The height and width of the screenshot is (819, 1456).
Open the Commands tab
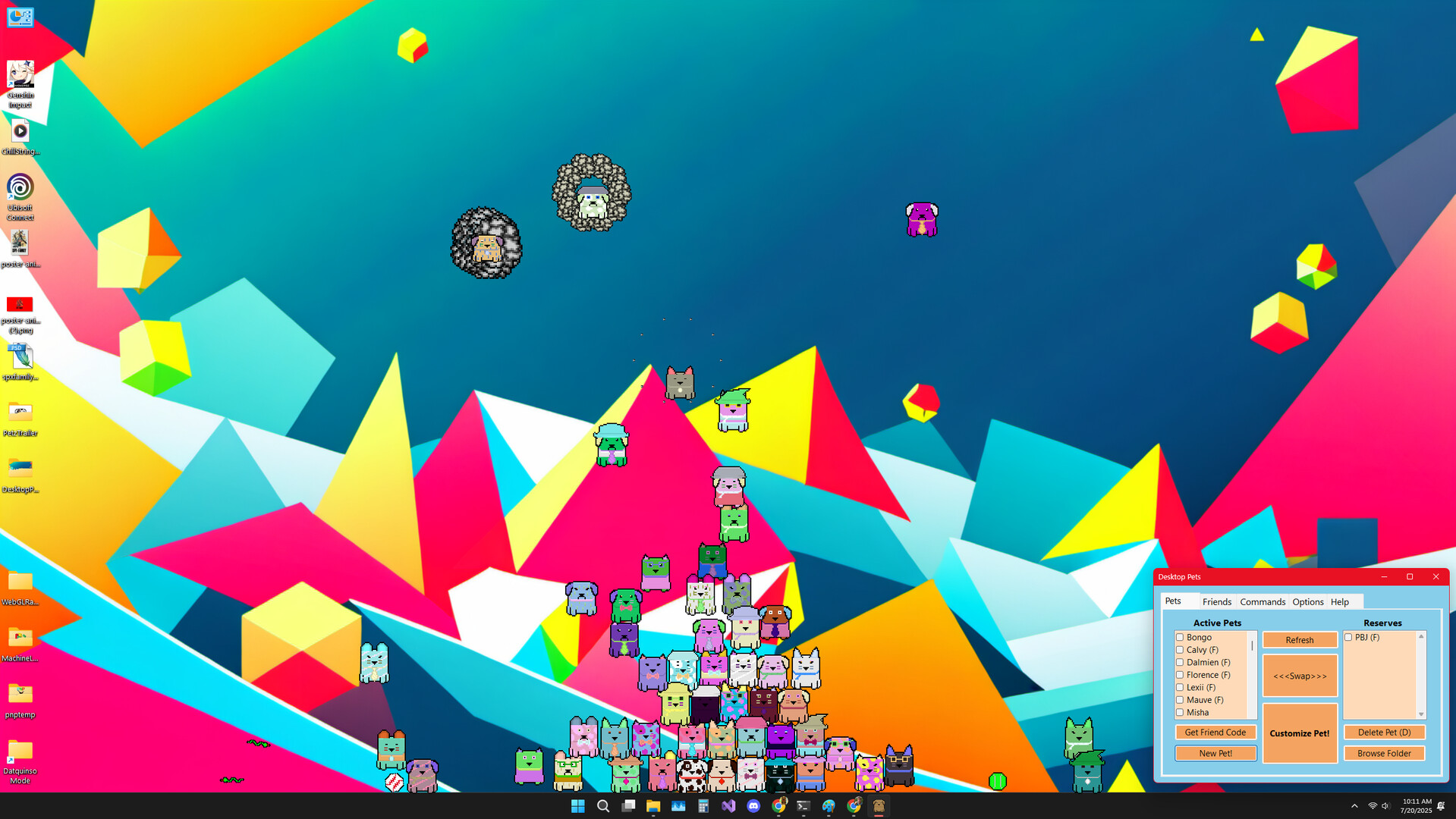1262,601
